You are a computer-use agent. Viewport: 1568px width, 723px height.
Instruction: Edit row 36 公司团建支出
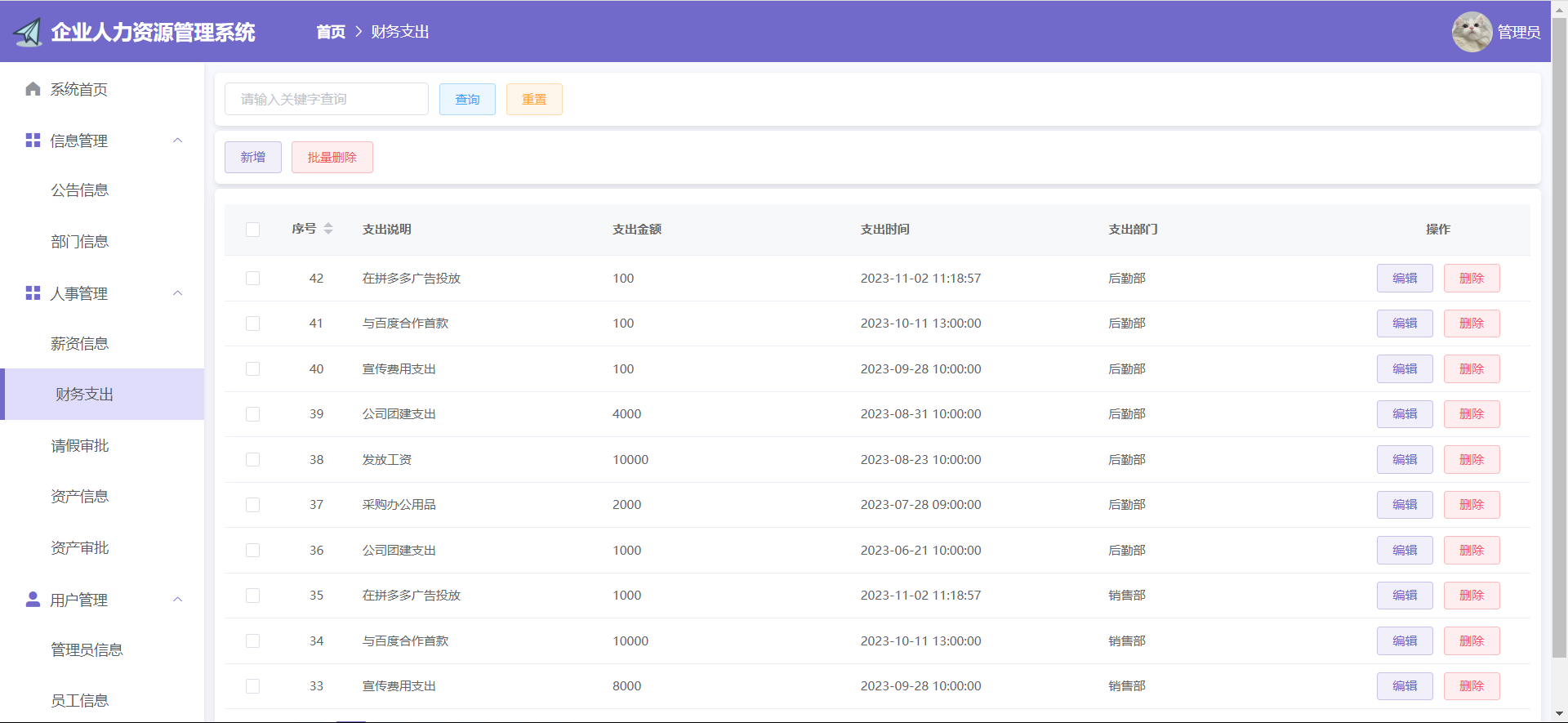[x=1405, y=551]
